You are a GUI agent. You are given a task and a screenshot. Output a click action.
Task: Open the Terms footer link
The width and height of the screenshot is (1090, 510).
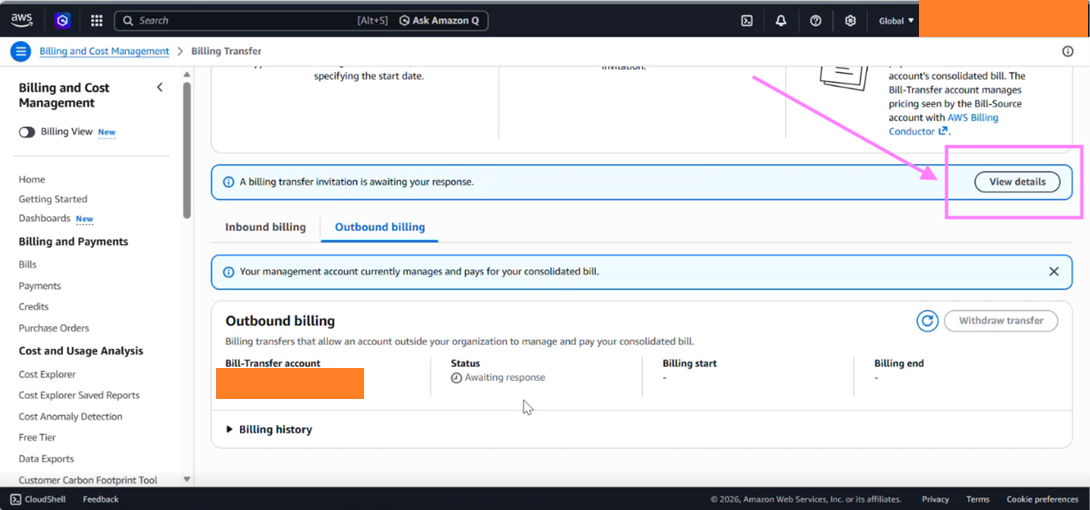(977, 499)
